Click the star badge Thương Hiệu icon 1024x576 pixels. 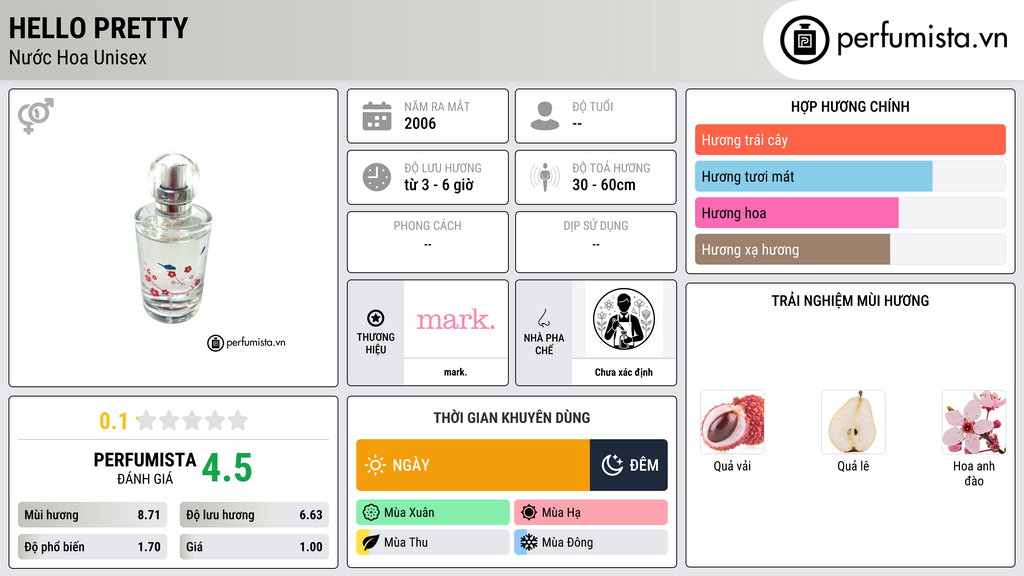[x=376, y=318]
